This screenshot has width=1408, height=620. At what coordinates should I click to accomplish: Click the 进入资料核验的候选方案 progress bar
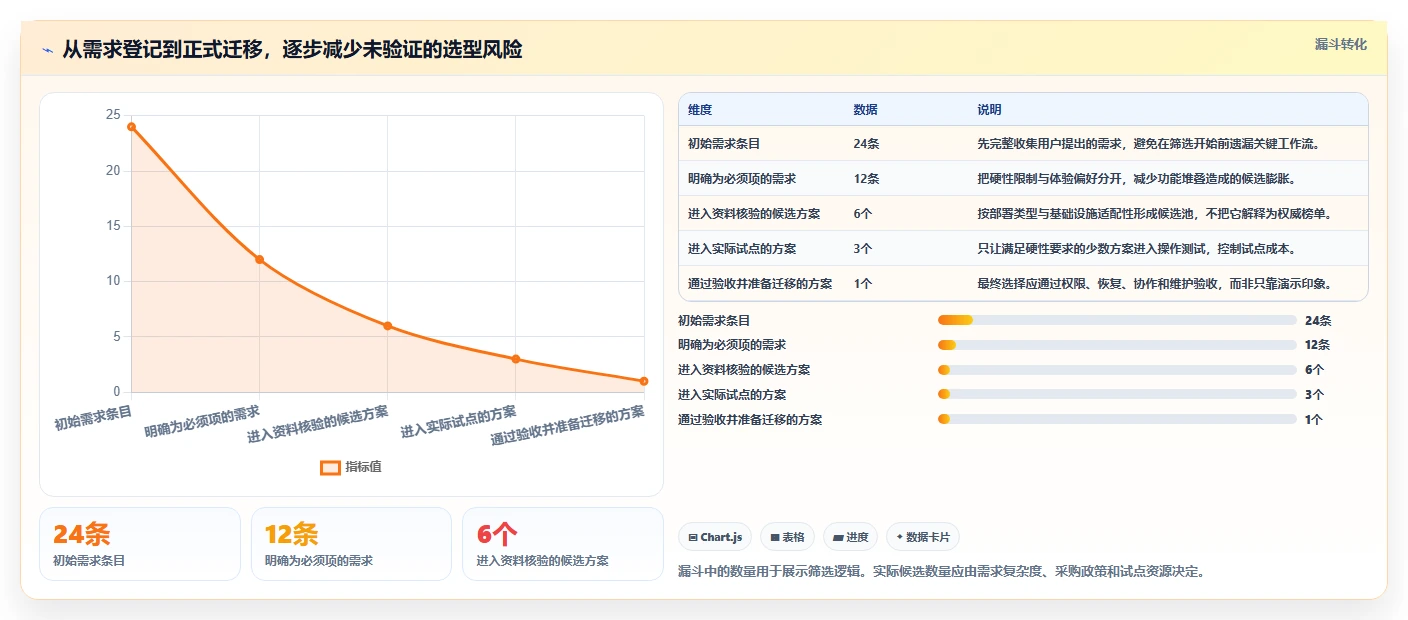click(x=1117, y=370)
